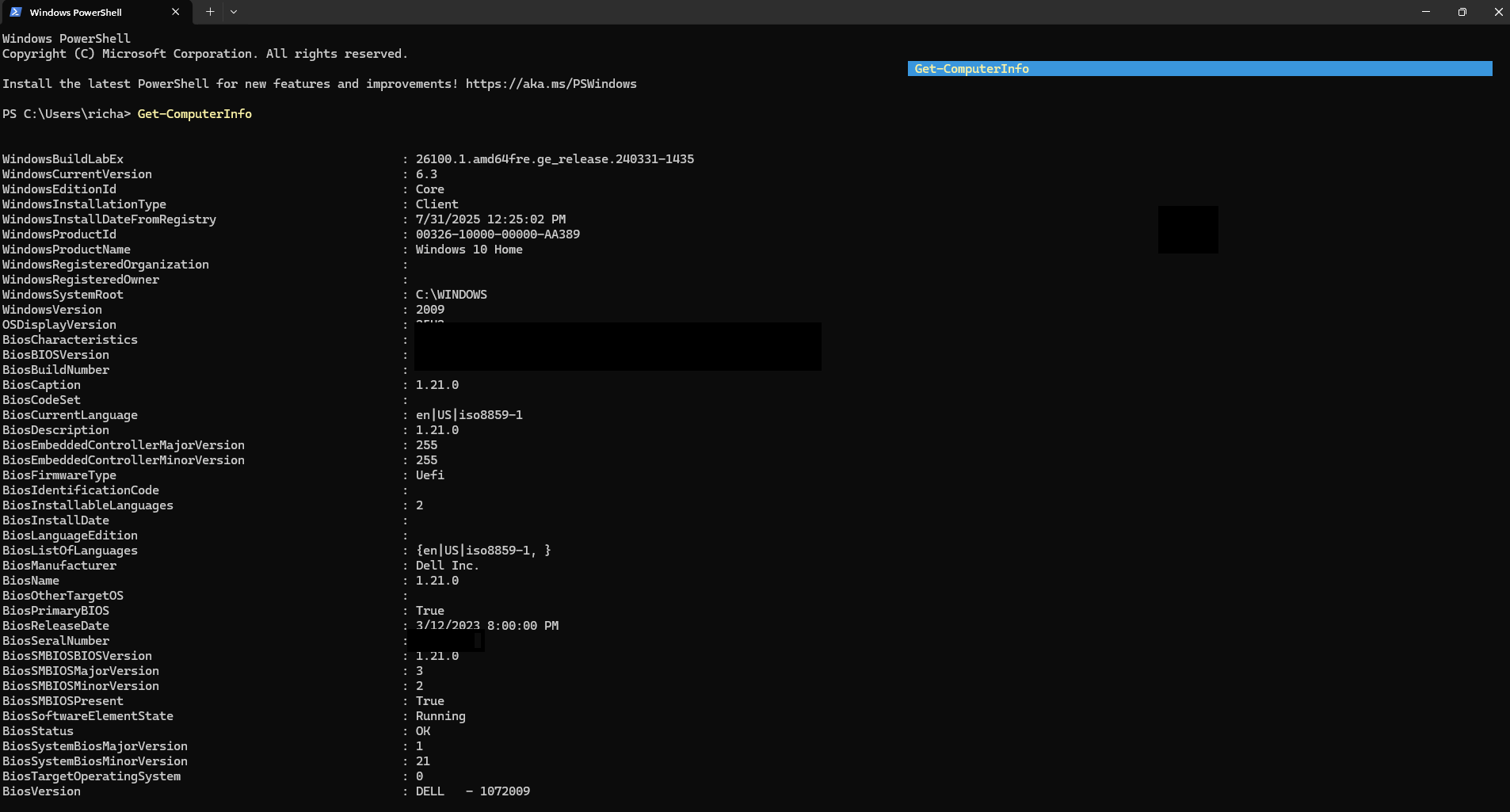1510x812 pixels.
Task: Click the BiosIdentificationCode label
Action: tap(81, 490)
